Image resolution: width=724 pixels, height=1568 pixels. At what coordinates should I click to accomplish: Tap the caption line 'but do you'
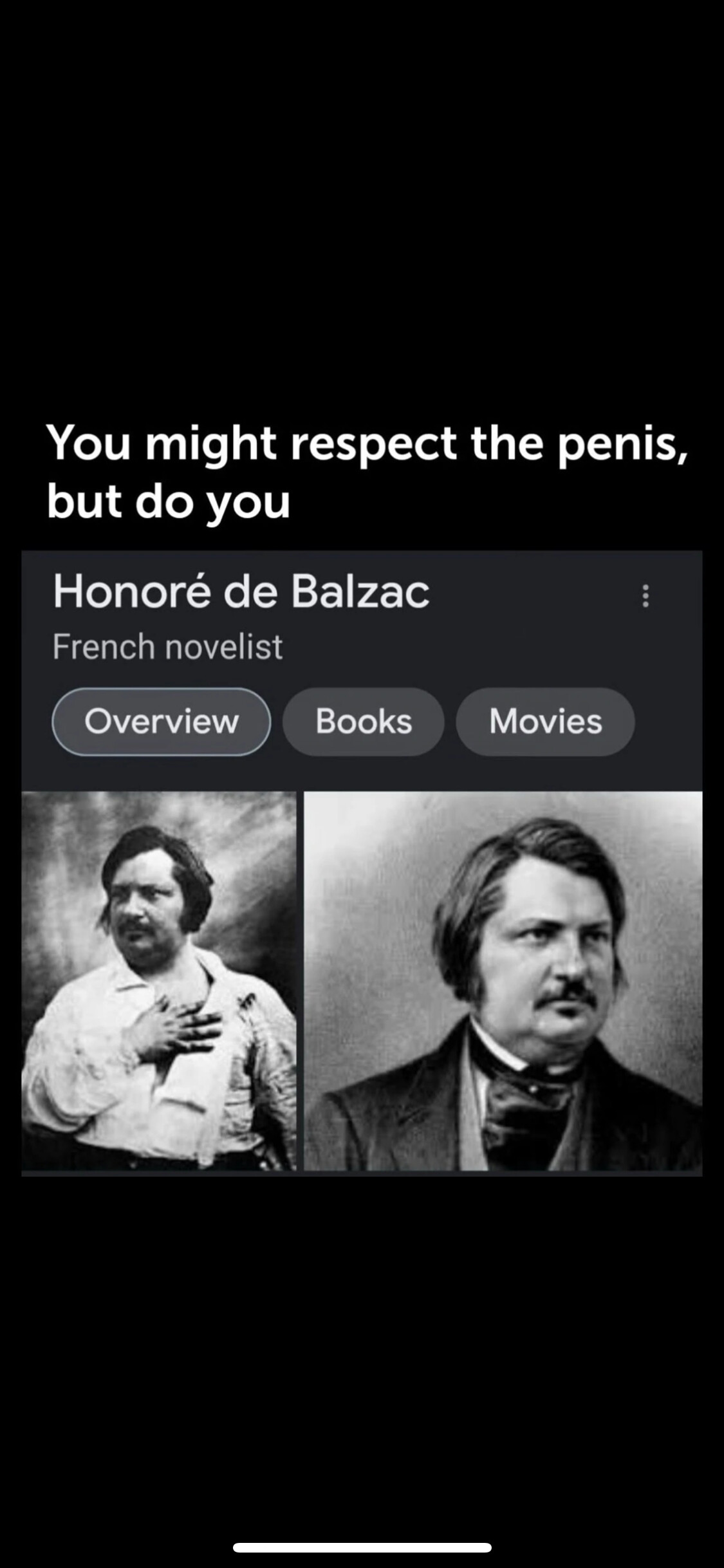[x=169, y=504]
